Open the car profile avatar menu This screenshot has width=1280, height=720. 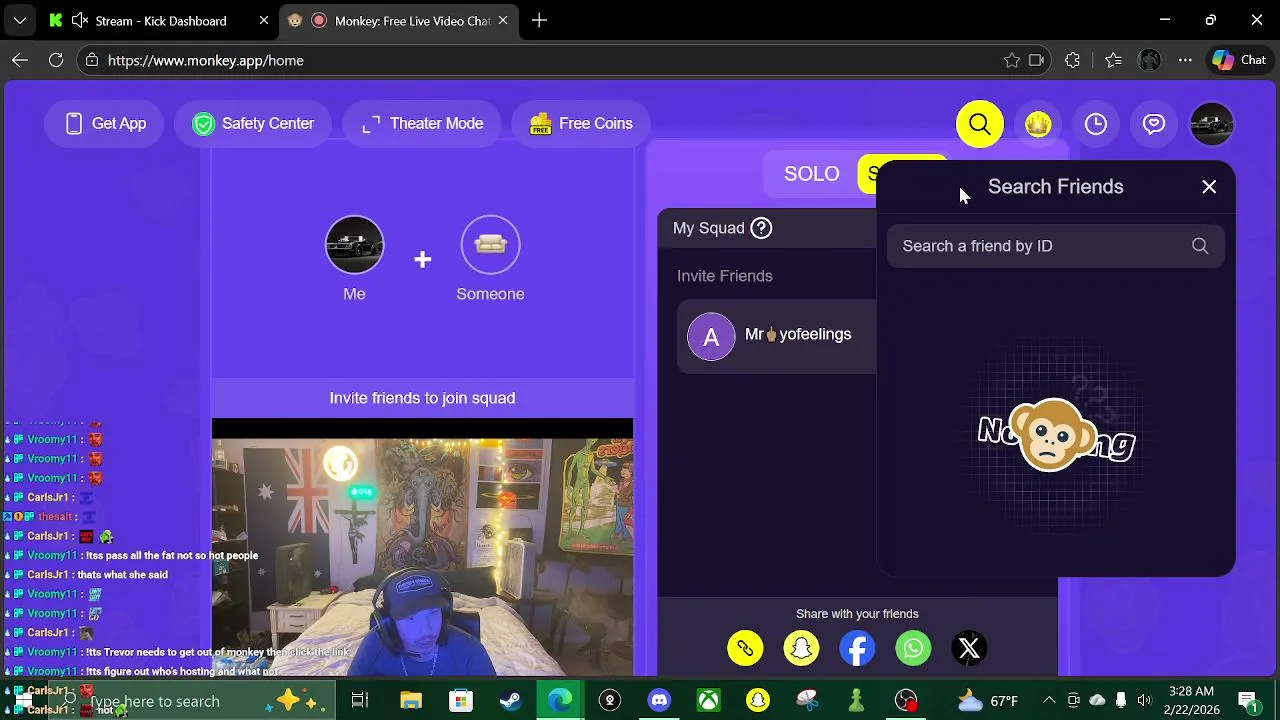pos(1212,124)
